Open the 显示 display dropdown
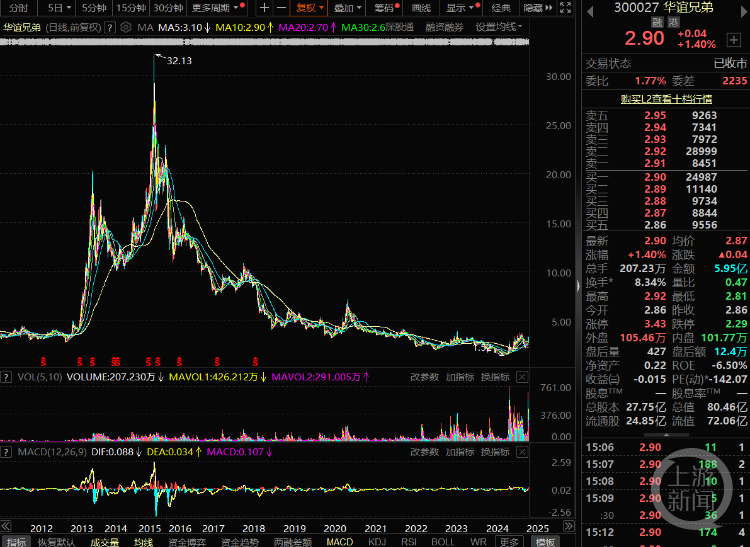This screenshot has height=547, width=750. [460, 8]
